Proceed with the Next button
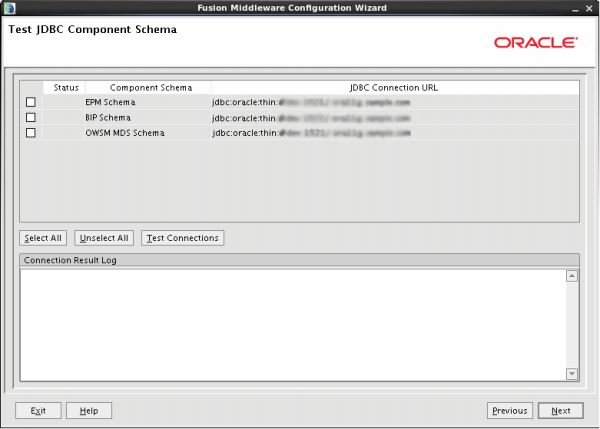Viewport: 600px width, 429px height. pyautogui.click(x=560, y=410)
